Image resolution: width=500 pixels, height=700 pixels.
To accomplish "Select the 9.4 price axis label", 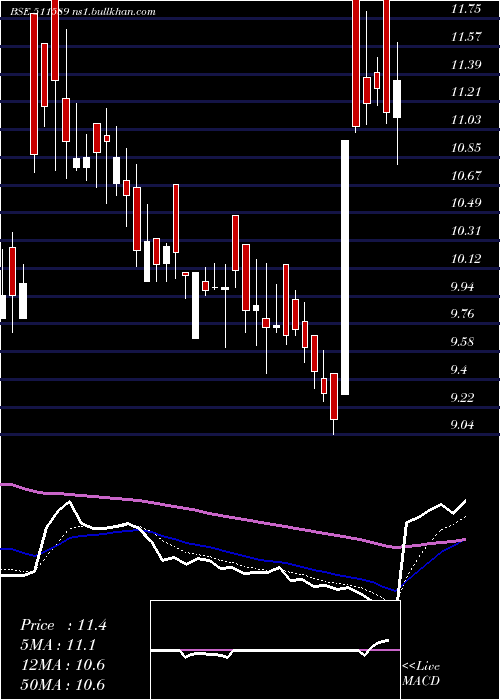I will (x=460, y=370).
